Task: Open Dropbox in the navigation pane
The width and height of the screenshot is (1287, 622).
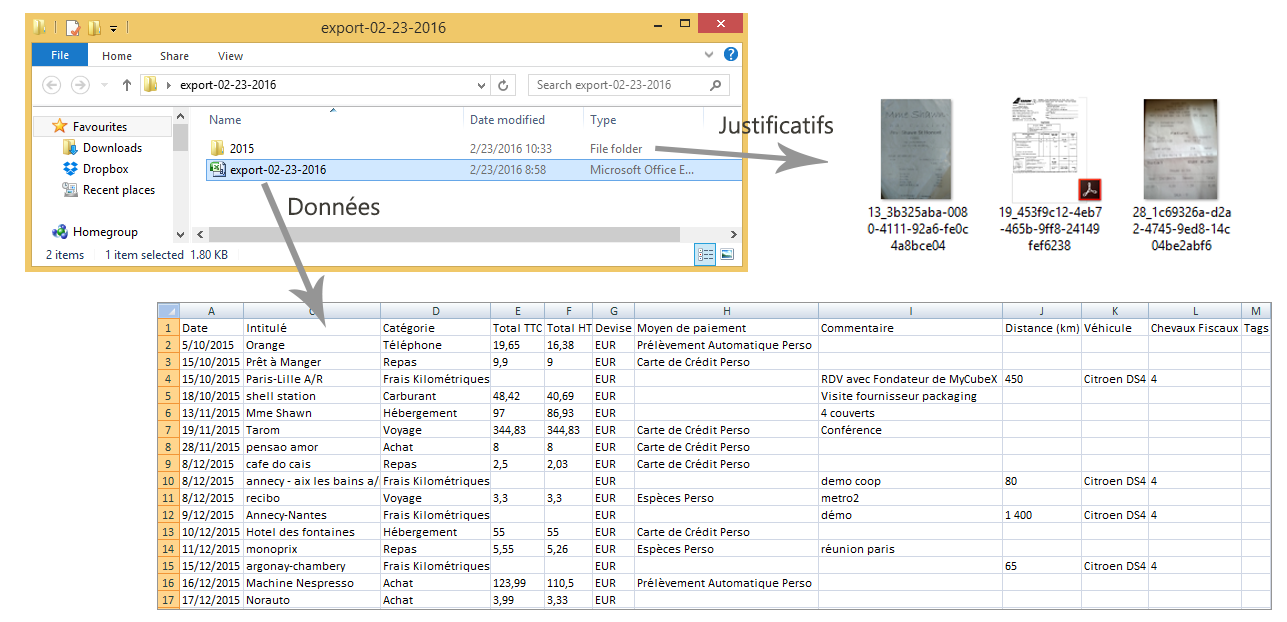Action: [x=105, y=169]
